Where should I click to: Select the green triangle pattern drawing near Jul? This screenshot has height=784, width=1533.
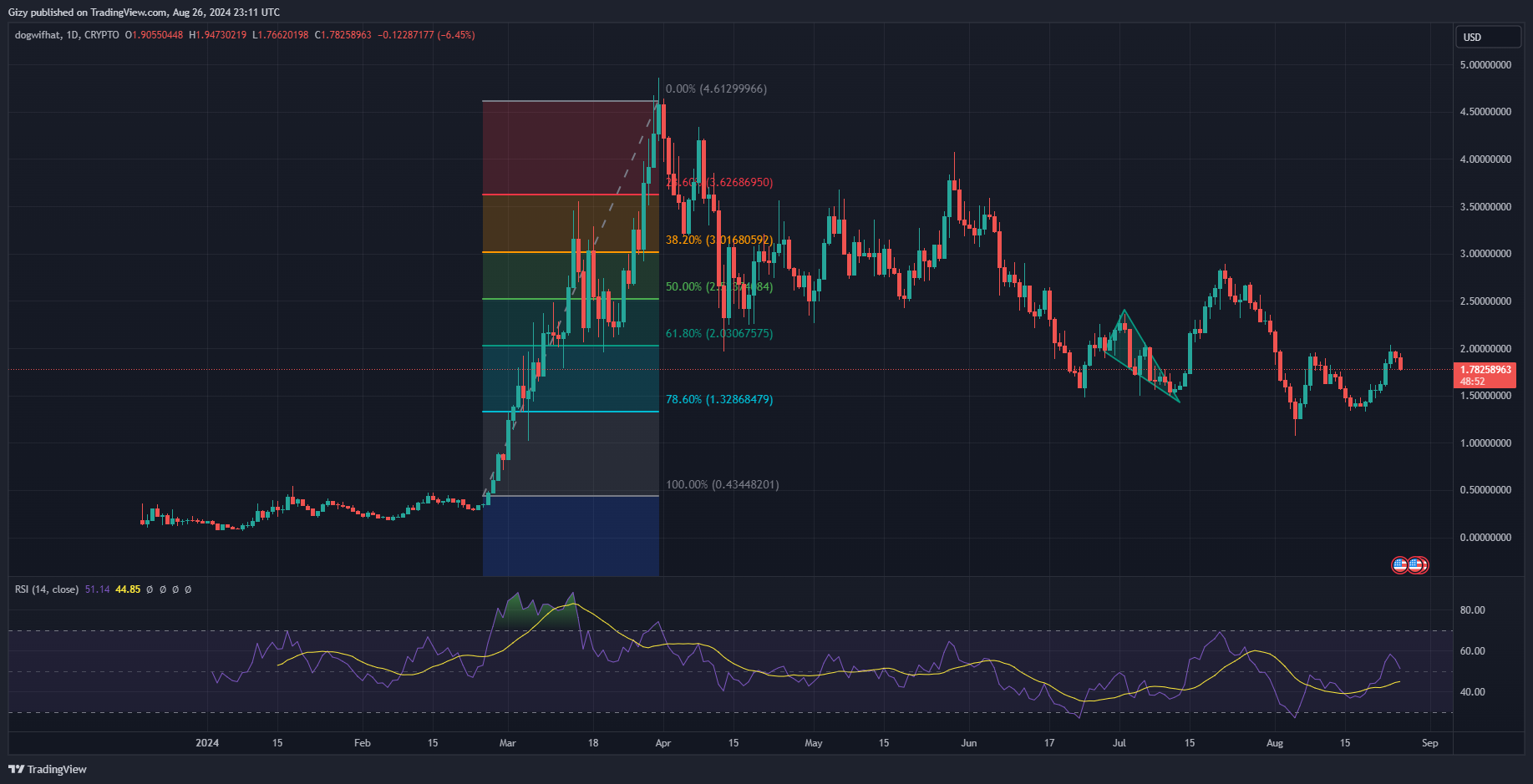1142,355
